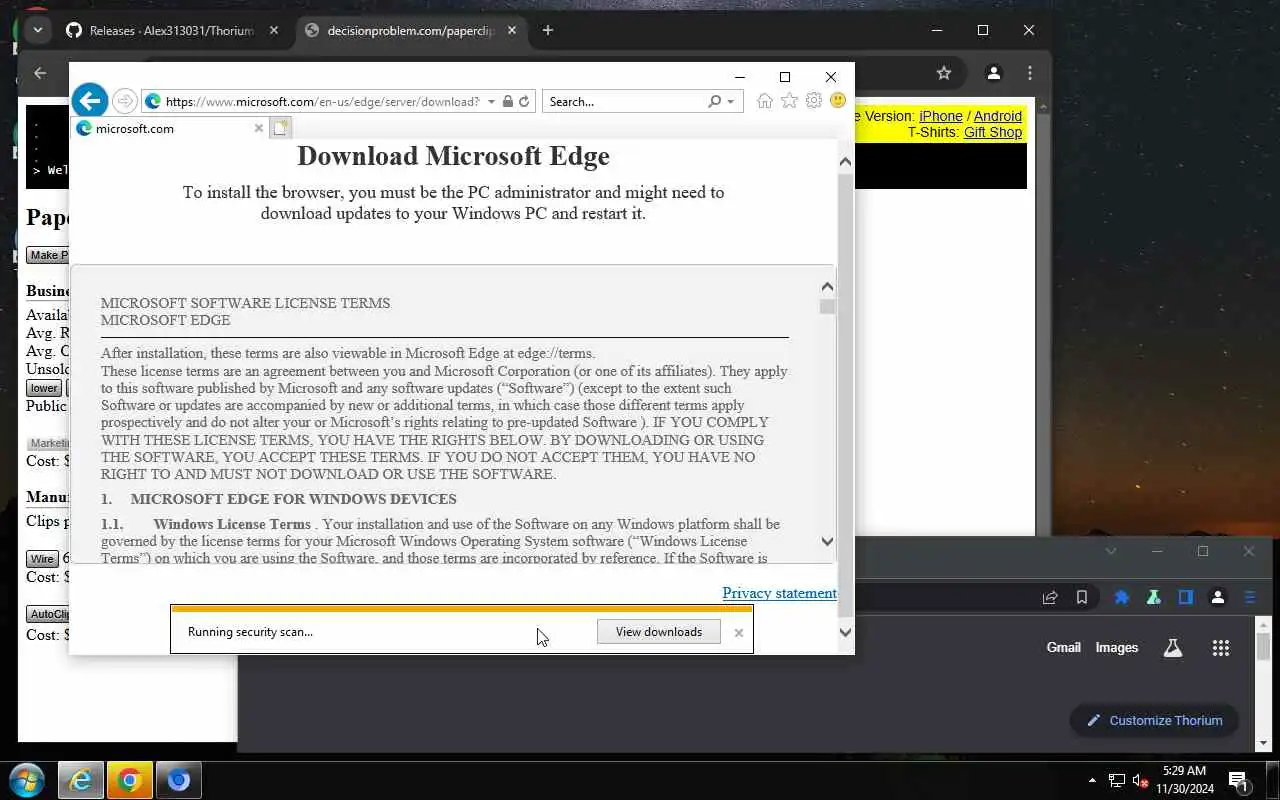Open IE Tools gear icon
This screenshot has height=800, width=1280.
[814, 101]
